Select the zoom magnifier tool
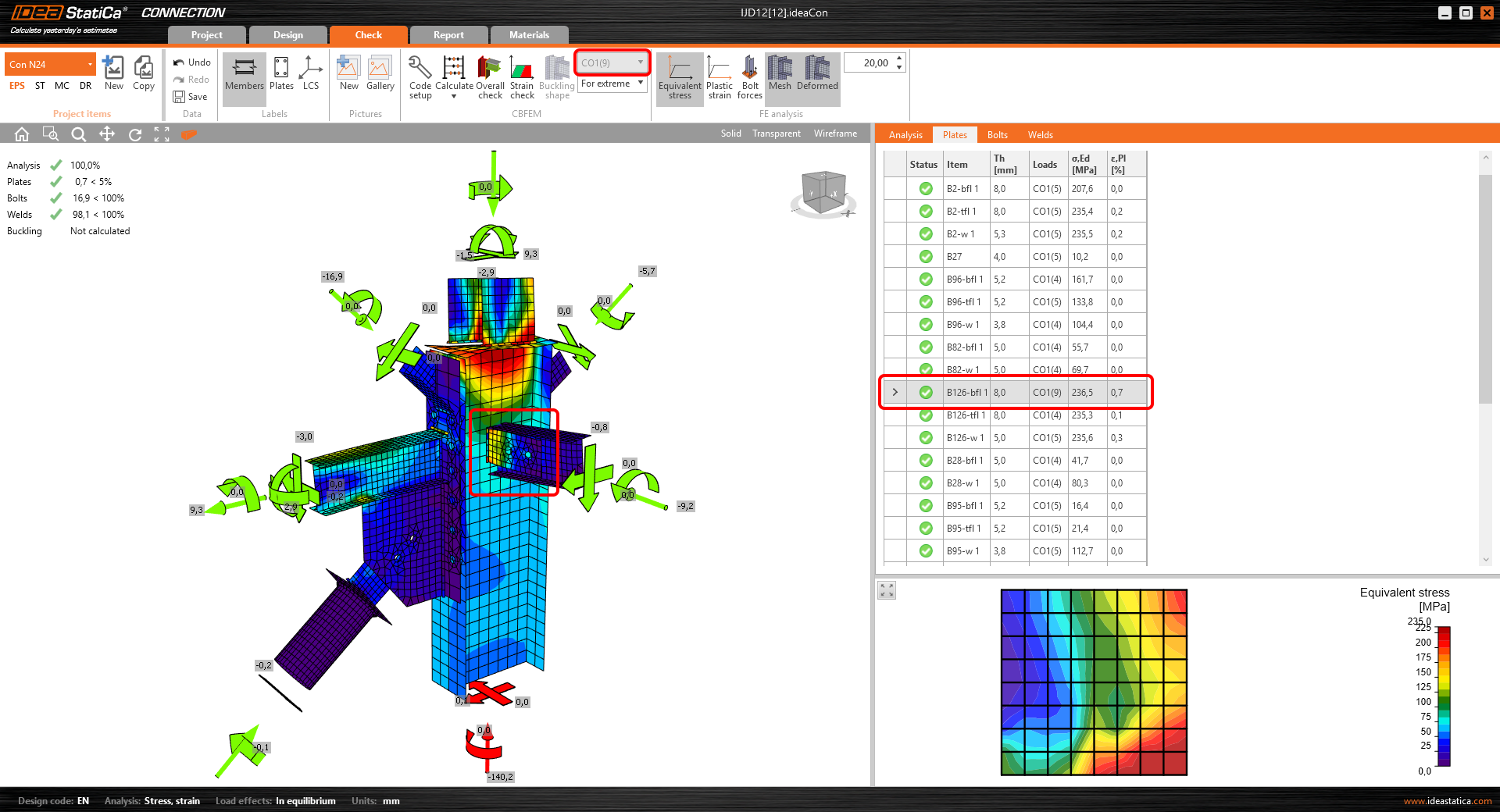This screenshot has width=1500, height=812. click(x=79, y=134)
